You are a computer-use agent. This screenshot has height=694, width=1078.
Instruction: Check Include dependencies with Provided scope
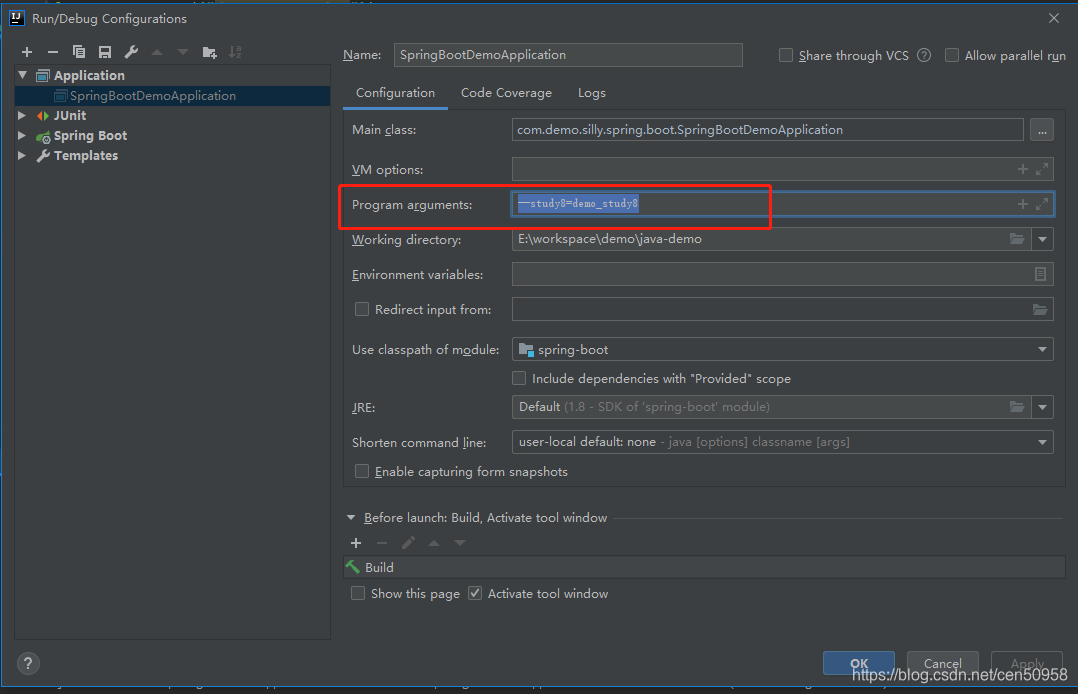(519, 378)
